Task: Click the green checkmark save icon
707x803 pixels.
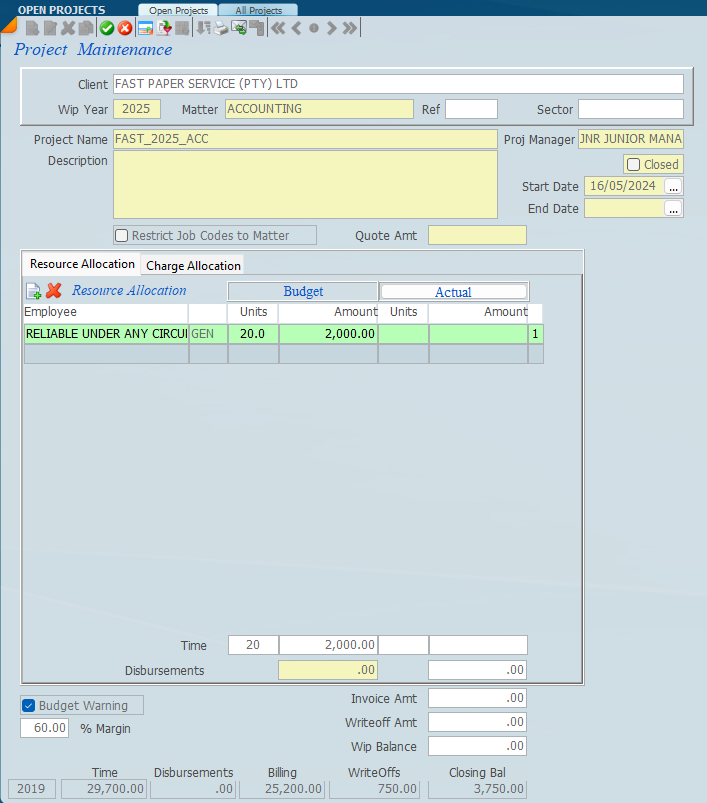Action: click(x=107, y=28)
